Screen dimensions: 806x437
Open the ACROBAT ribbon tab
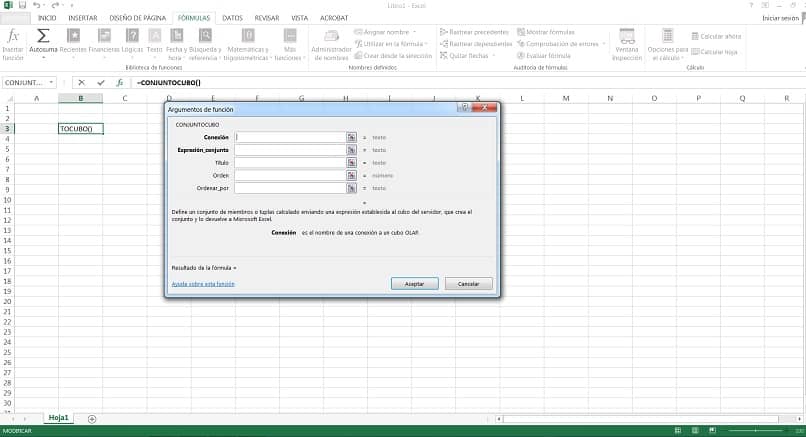coord(334,18)
